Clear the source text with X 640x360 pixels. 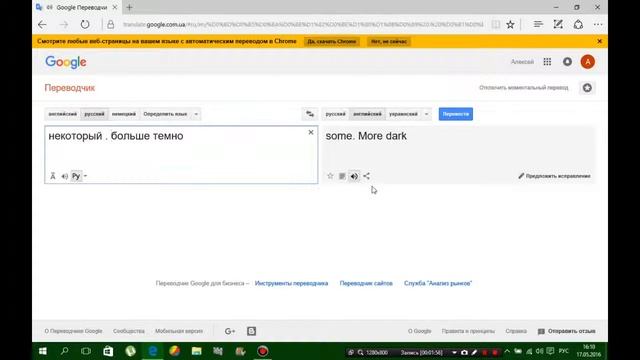(x=311, y=132)
